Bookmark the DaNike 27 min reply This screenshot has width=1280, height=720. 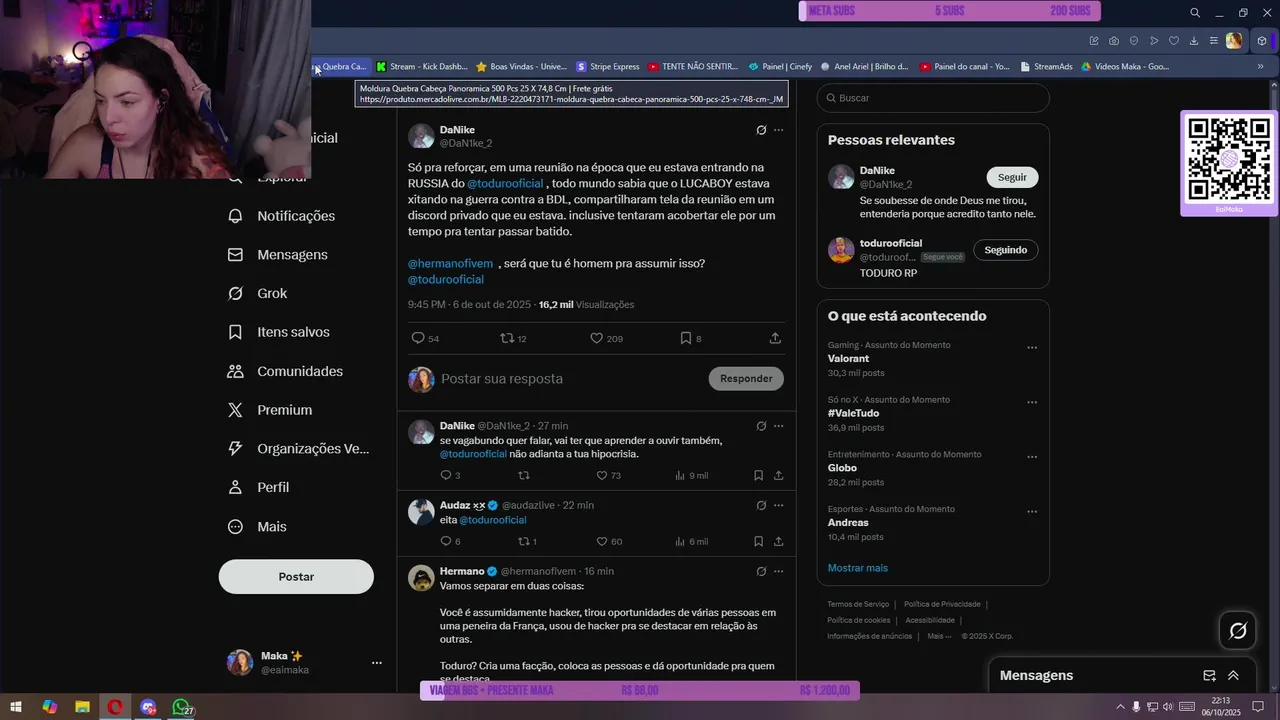[758, 475]
